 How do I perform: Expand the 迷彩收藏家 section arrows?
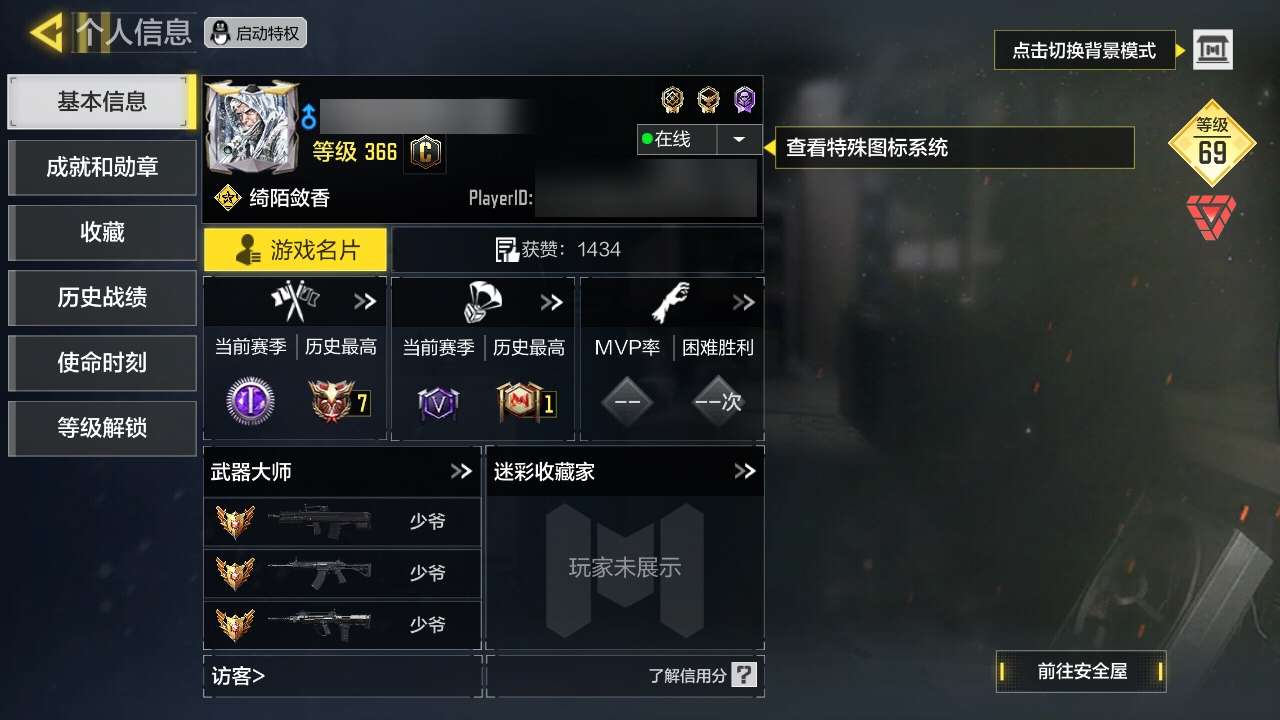tap(745, 471)
